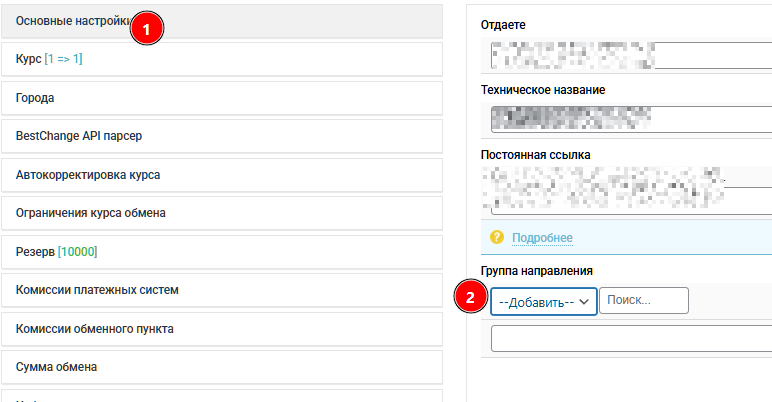Click the Поиск search box
Image resolution: width=772 pixels, height=402 pixels.
point(645,300)
